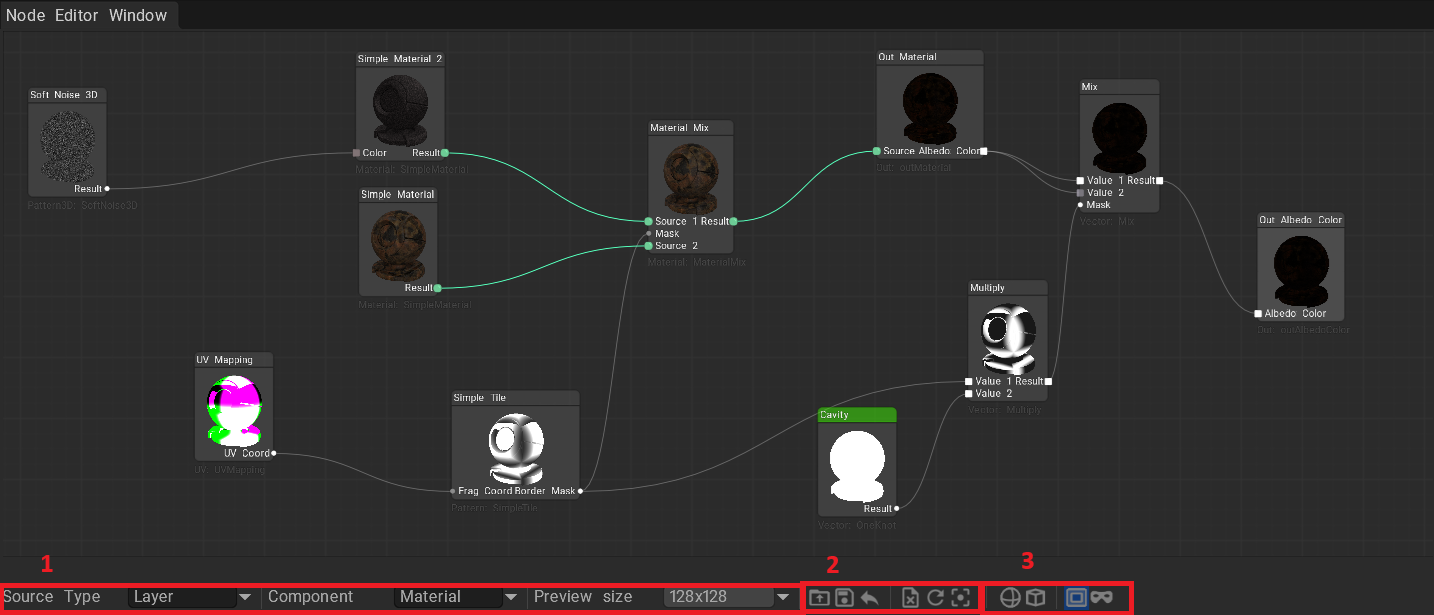Click the Soft Noise 3D Result port

[x=107, y=188]
